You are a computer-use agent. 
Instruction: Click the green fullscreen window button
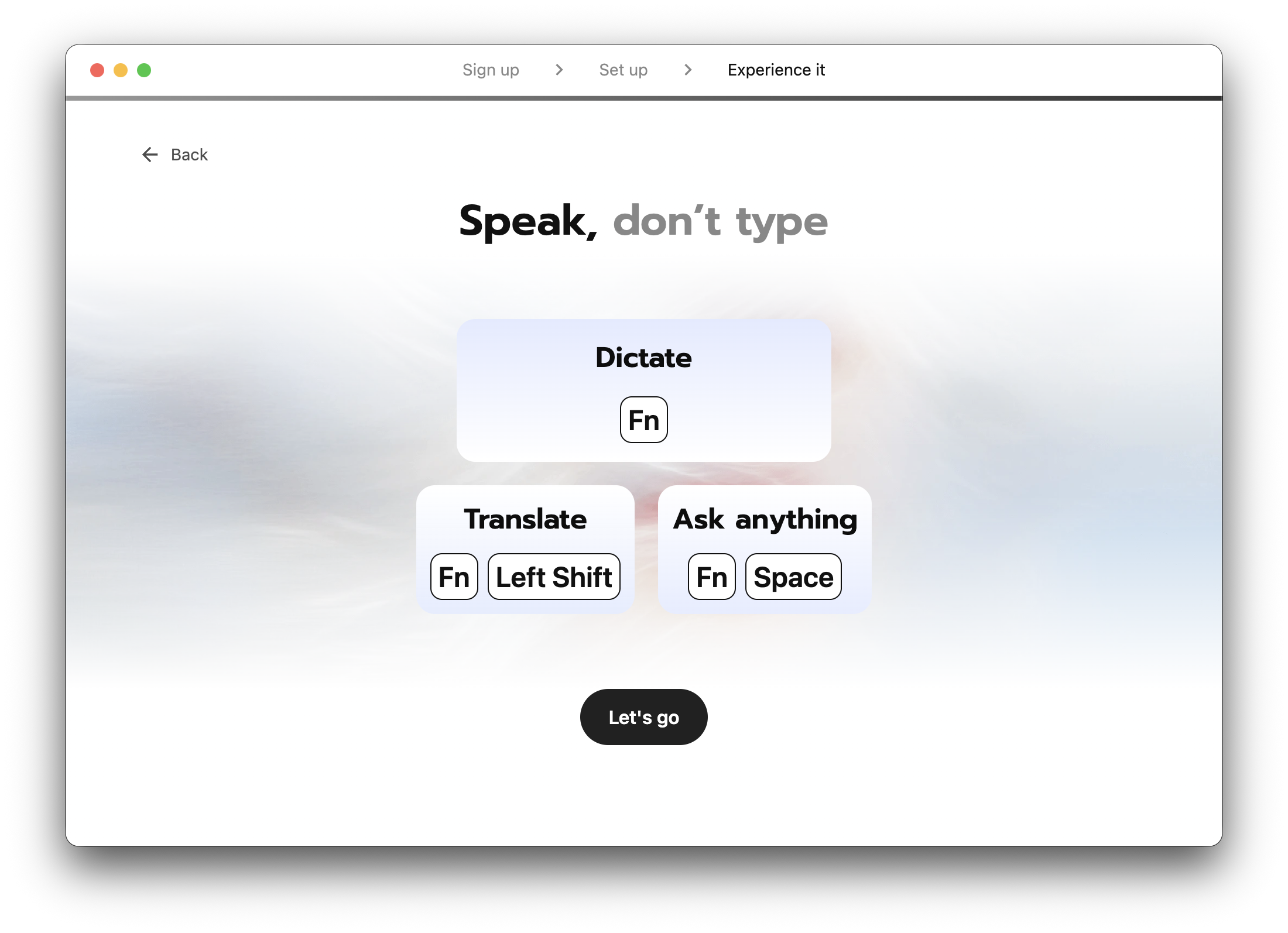coord(144,70)
